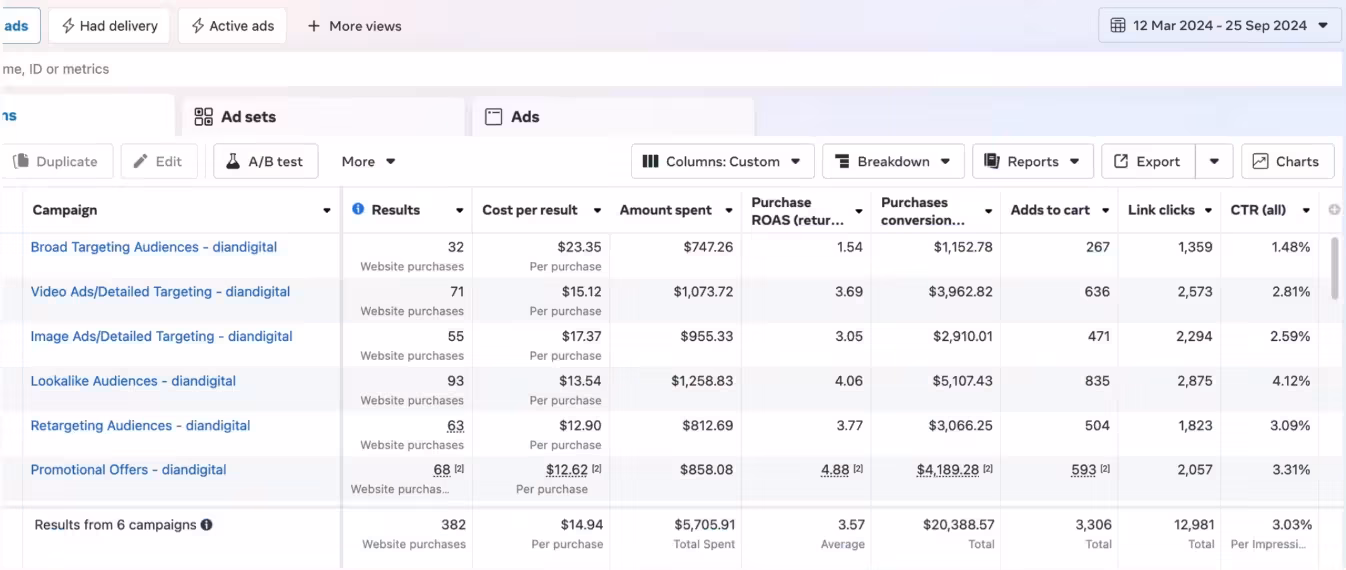The width and height of the screenshot is (1346, 570).
Task: Open the Cost per result column menu
Action: pyautogui.click(x=597, y=211)
